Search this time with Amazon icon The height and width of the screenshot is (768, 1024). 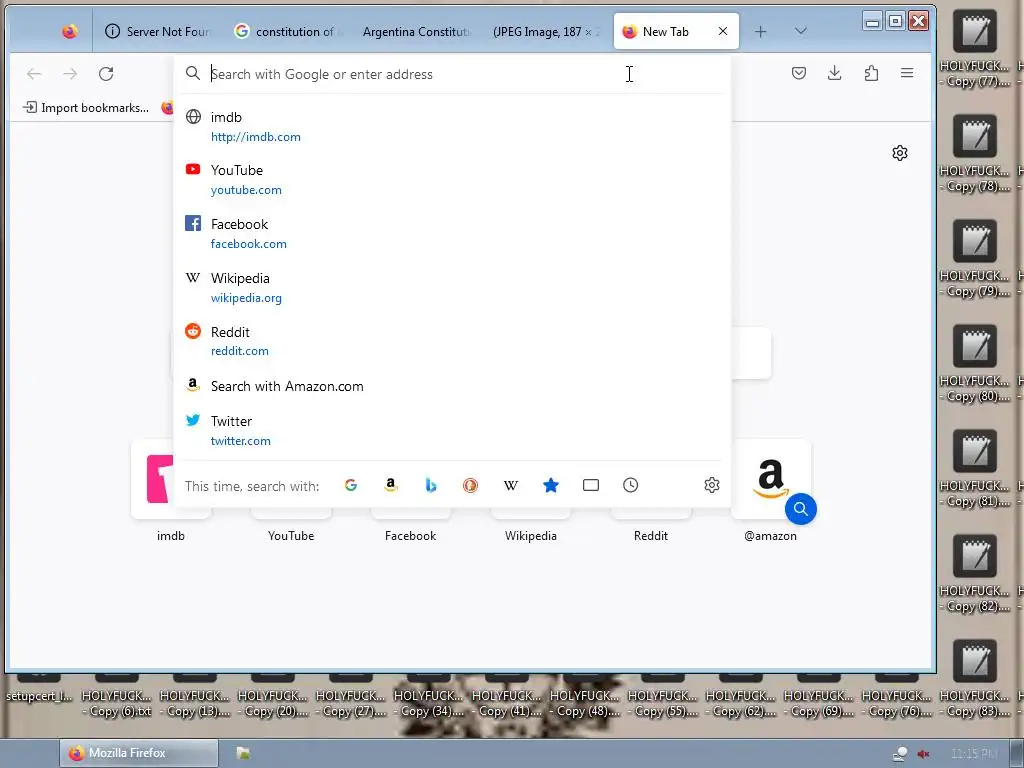tap(391, 485)
